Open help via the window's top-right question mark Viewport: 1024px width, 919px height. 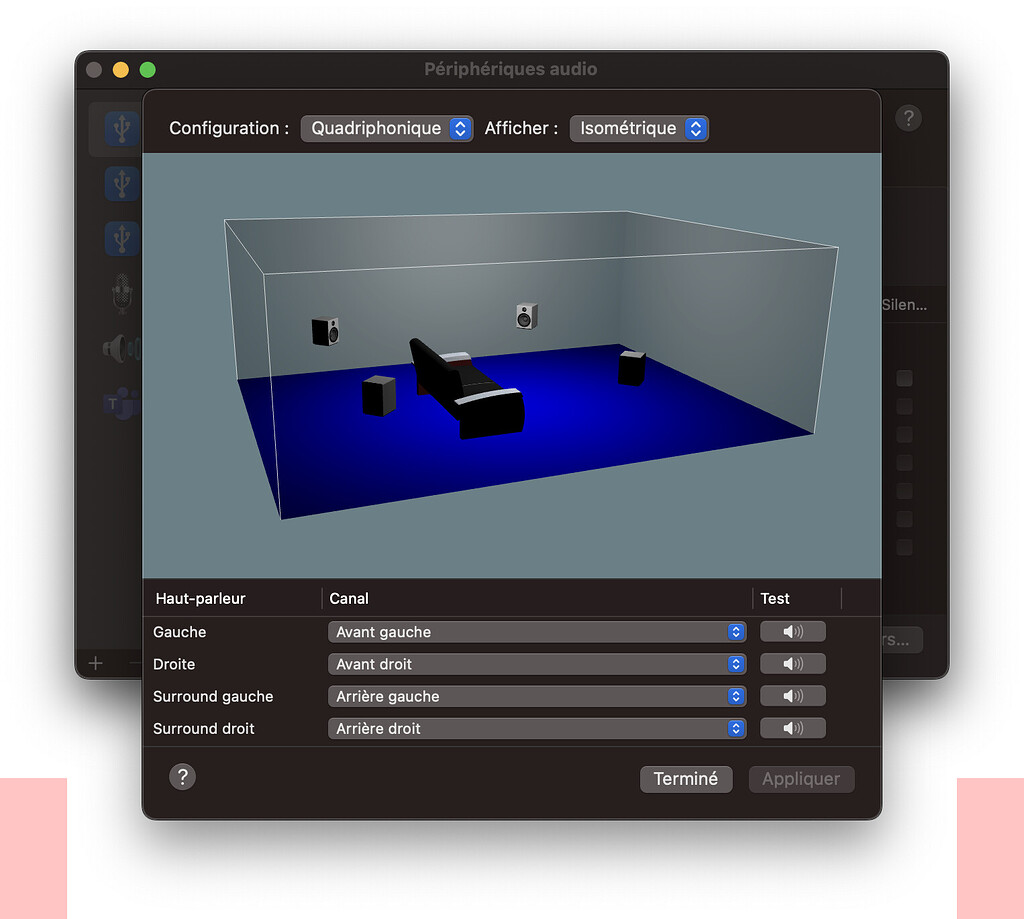(908, 118)
